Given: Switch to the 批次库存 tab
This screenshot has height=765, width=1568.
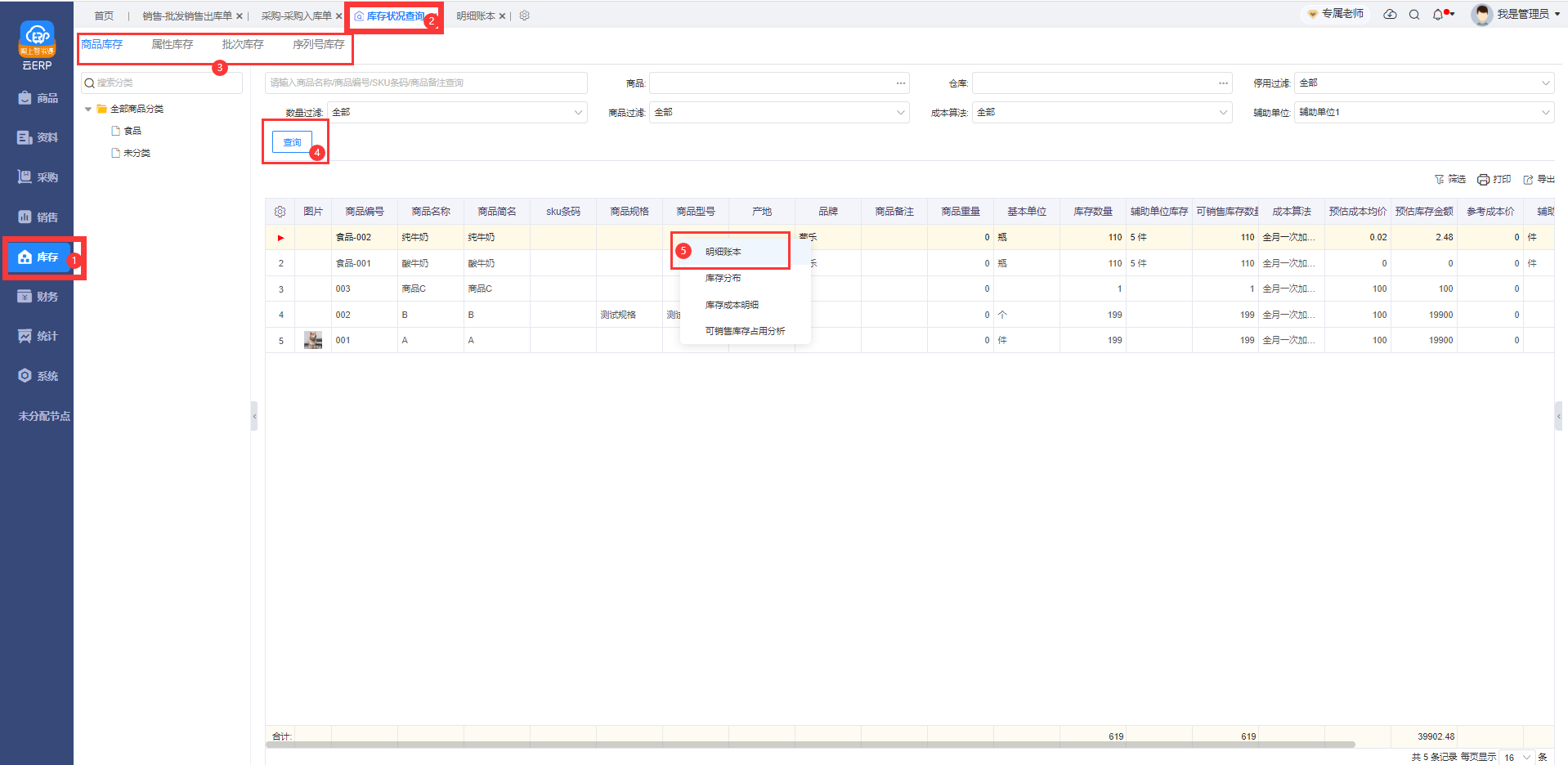Looking at the screenshot, I should pyautogui.click(x=243, y=45).
